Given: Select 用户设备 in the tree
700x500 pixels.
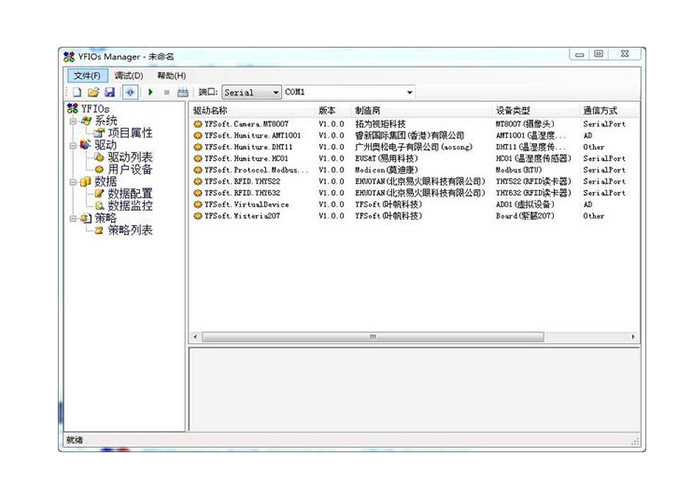Looking at the screenshot, I should pos(130,169).
